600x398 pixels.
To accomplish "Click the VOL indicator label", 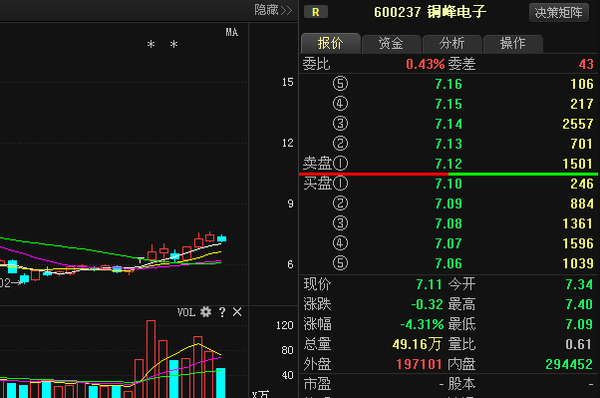I will 186,312.
